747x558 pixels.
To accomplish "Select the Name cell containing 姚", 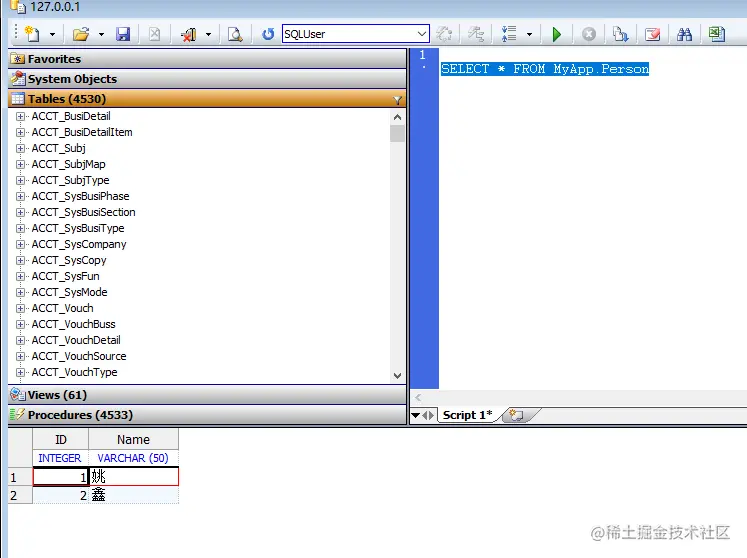I will [x=134, y=477].
